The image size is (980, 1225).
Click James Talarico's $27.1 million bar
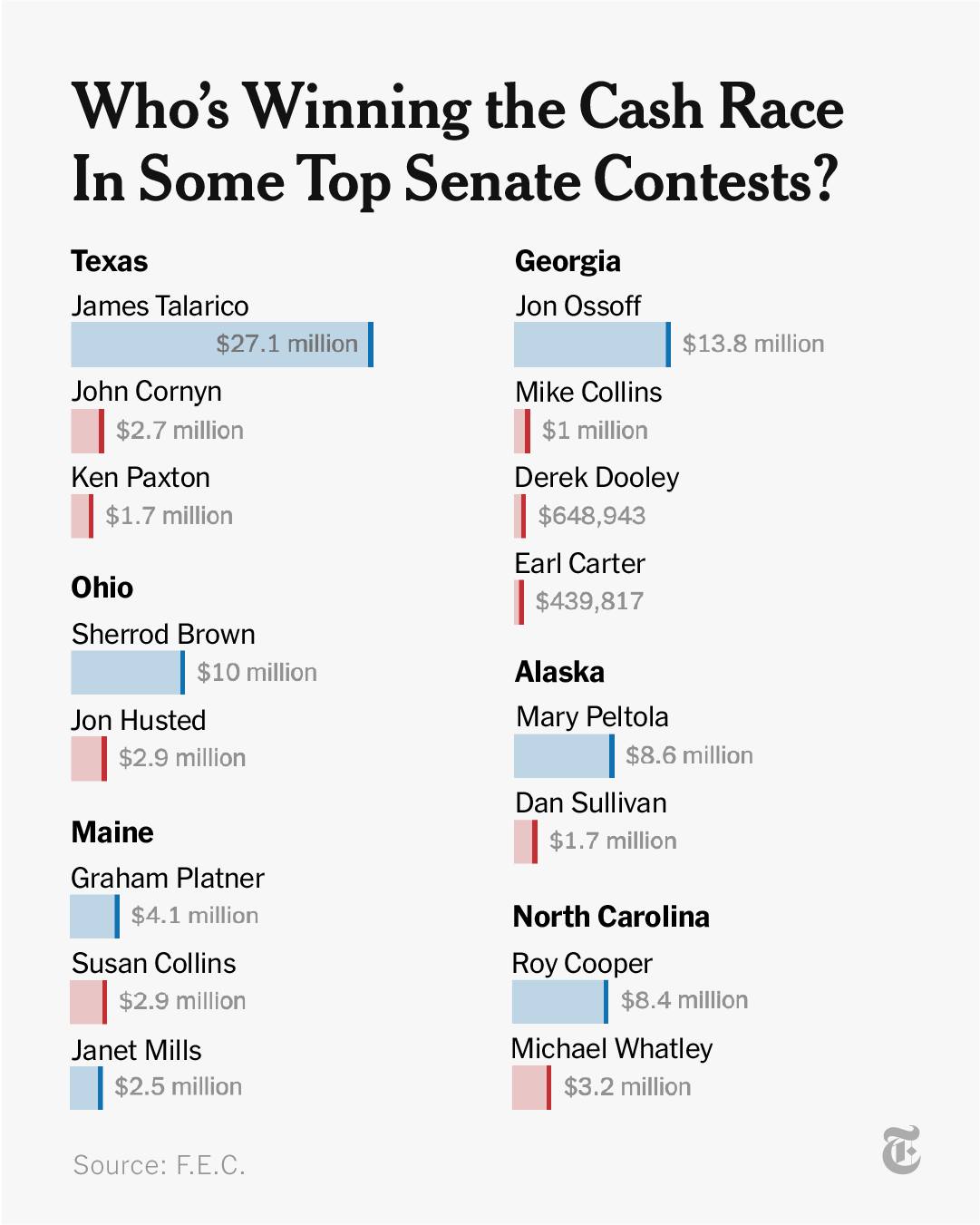point(221,345)
